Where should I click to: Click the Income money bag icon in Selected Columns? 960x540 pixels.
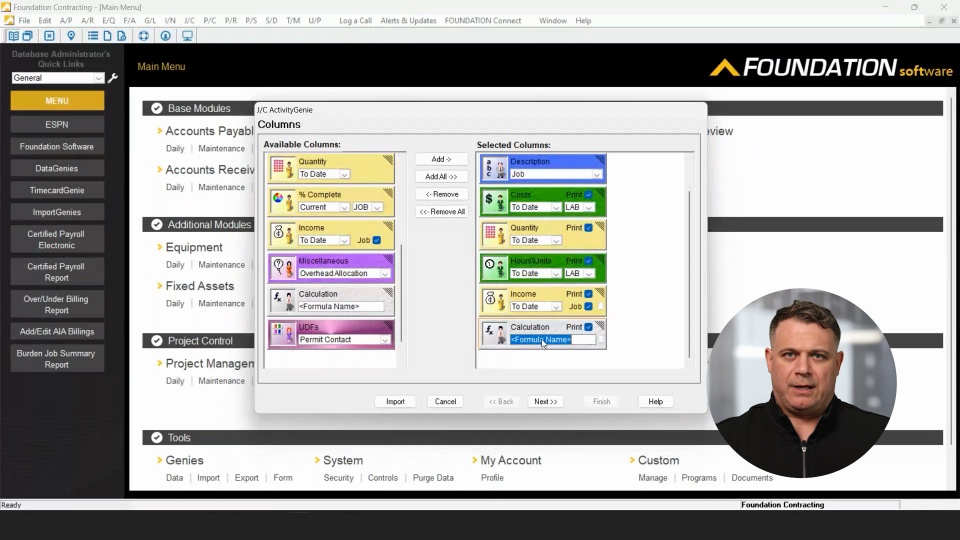[x=494, y=300]
